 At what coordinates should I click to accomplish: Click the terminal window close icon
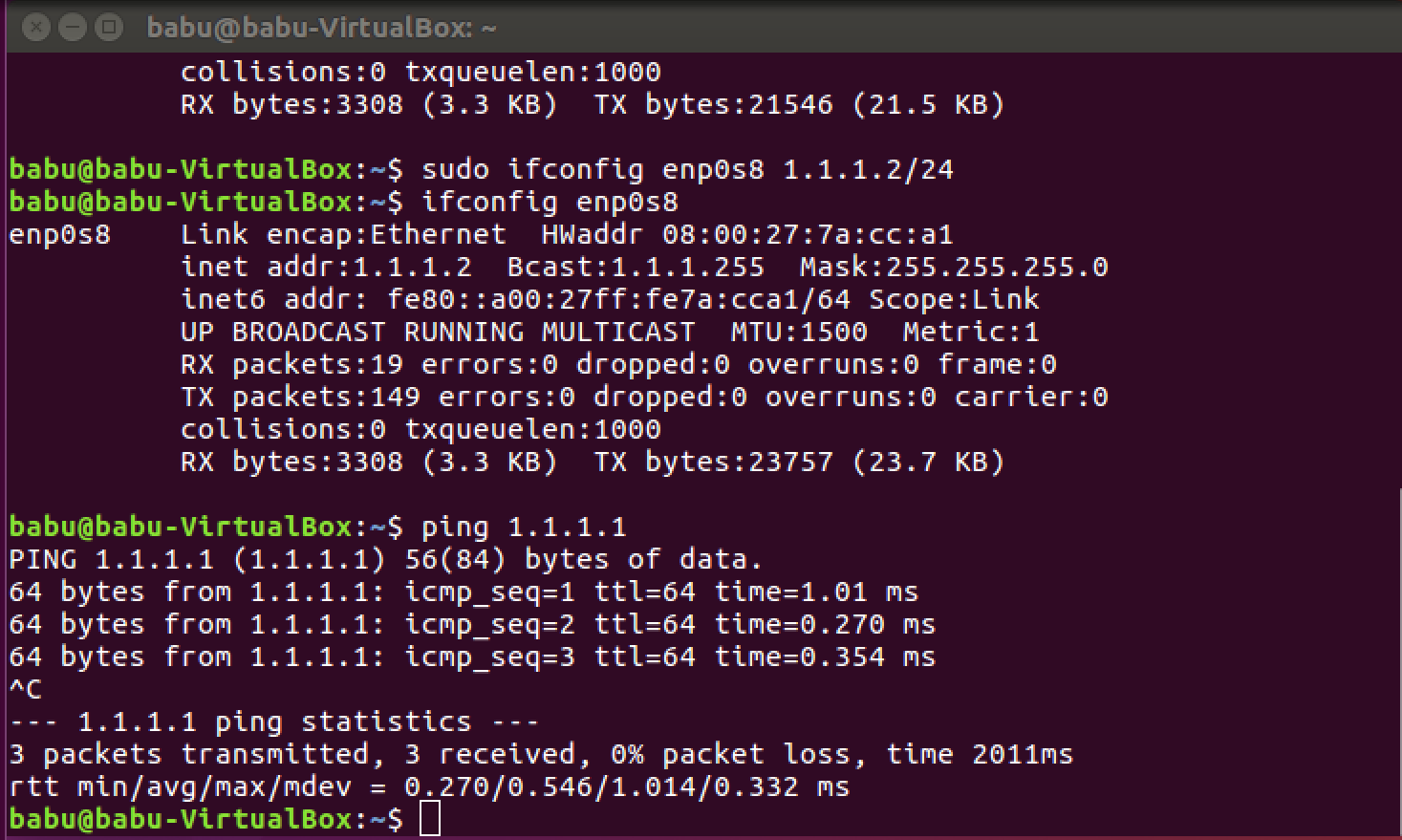[35, 27]
